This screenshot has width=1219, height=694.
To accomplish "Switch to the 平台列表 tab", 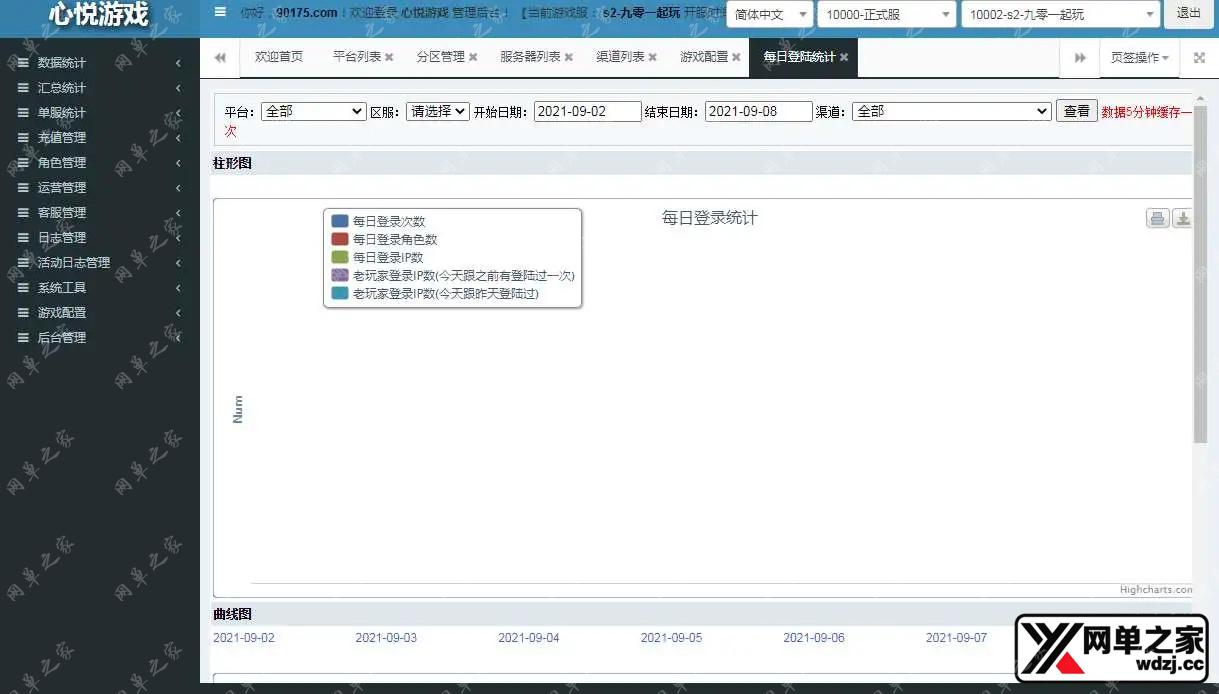I will tap(357, 57).
